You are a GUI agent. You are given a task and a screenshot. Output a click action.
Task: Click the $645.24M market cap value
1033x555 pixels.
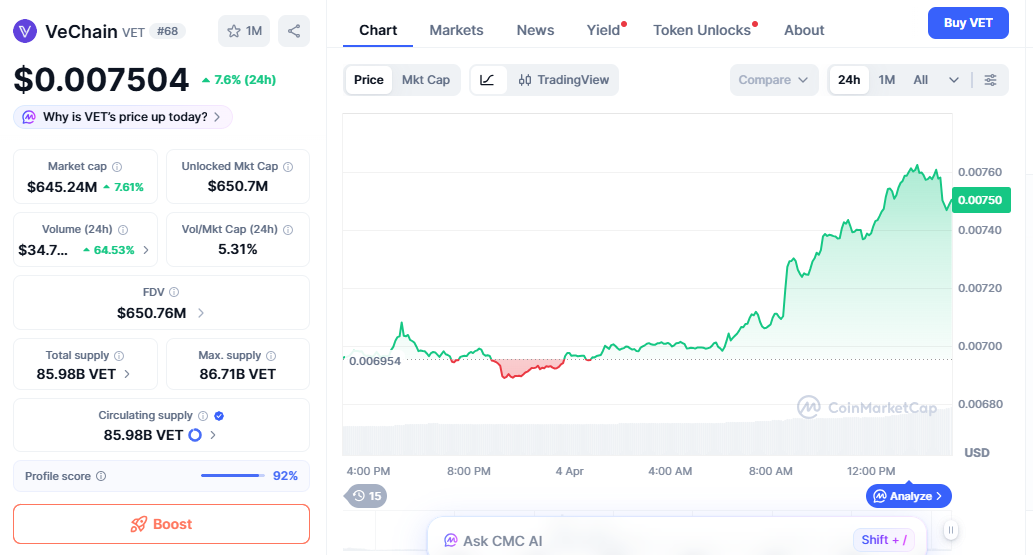(62, 187)
